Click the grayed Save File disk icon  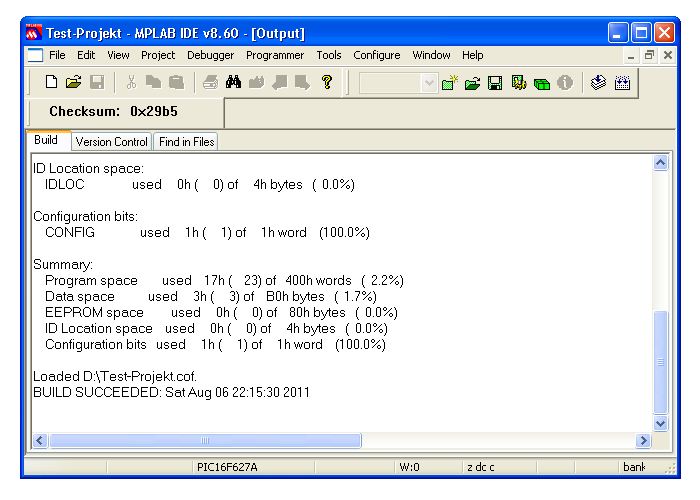tap(97, 82)
